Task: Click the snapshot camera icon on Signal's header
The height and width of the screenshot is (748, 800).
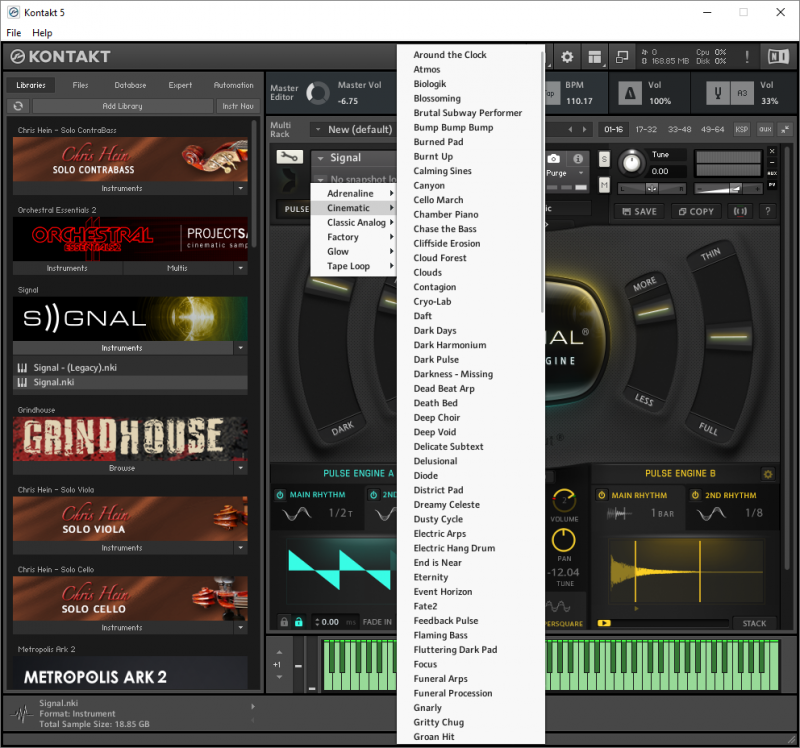Action: (x=553, y=158)
